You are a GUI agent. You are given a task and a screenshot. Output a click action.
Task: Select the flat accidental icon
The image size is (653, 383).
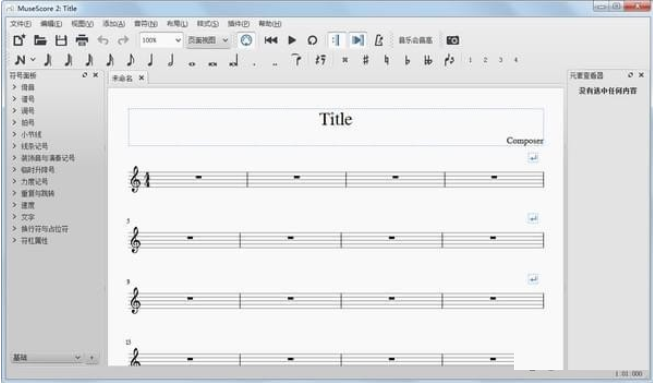(407, 60)
